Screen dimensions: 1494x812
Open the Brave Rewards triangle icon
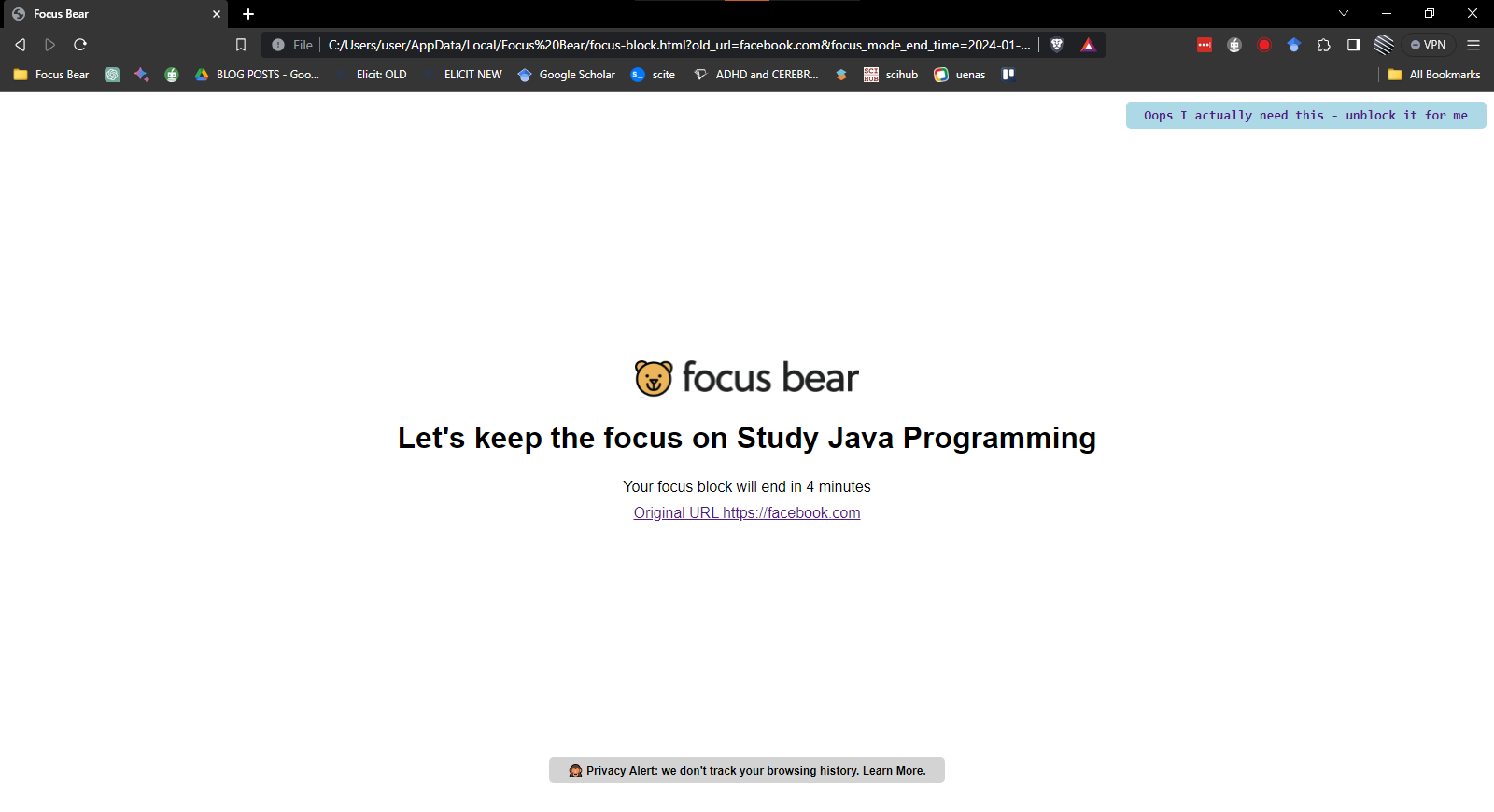tap(1088, 45)
